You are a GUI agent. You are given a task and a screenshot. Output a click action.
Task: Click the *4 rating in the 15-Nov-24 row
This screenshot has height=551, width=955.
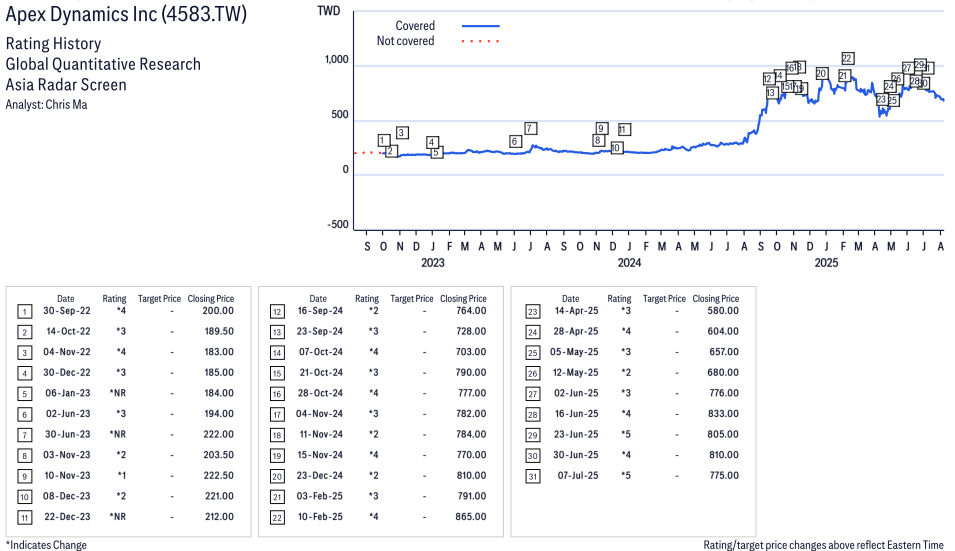point(373,455)
